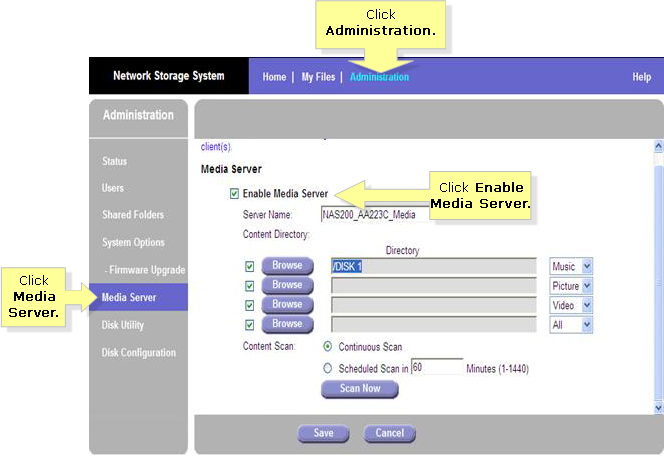The width and height of the screenshot is (664, 456).
Task: Open the Home tab
Action: coord(274,77)
